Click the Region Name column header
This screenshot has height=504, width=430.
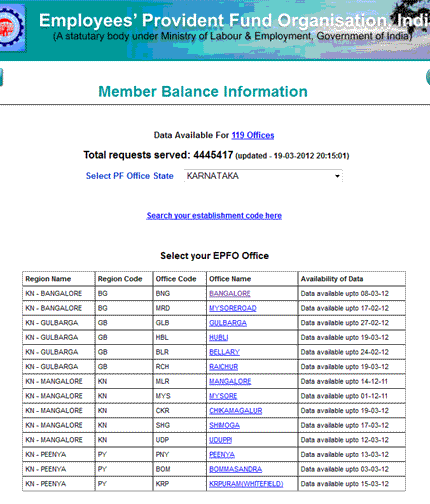click(x=58, y=279)
